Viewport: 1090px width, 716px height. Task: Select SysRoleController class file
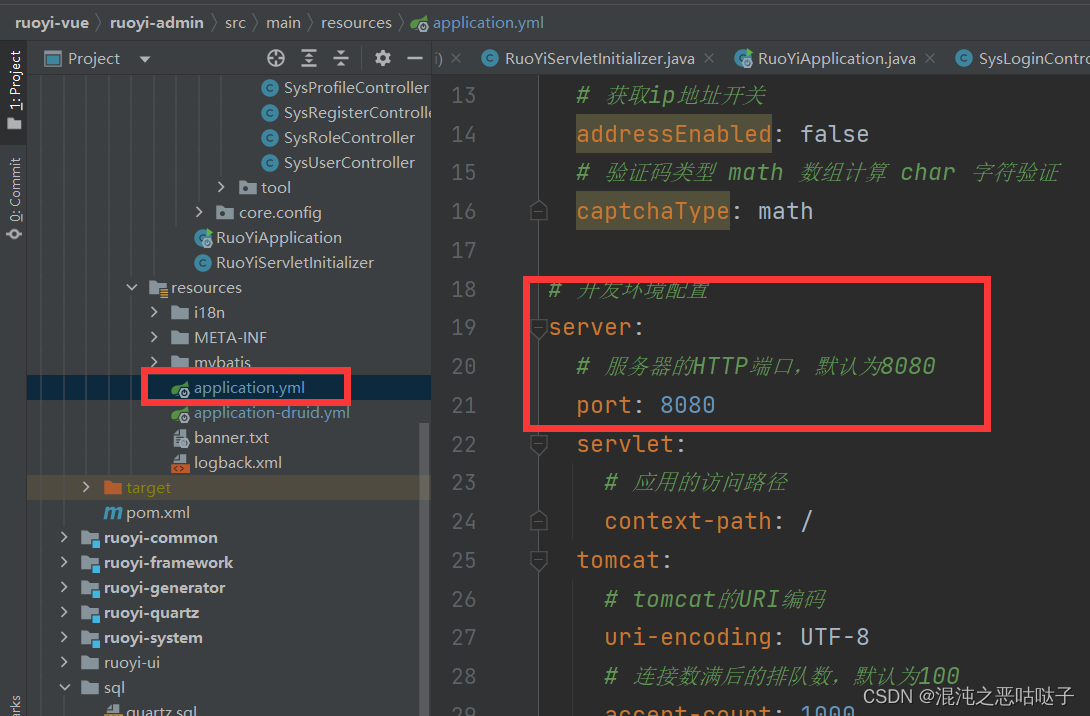click(349, 138)
